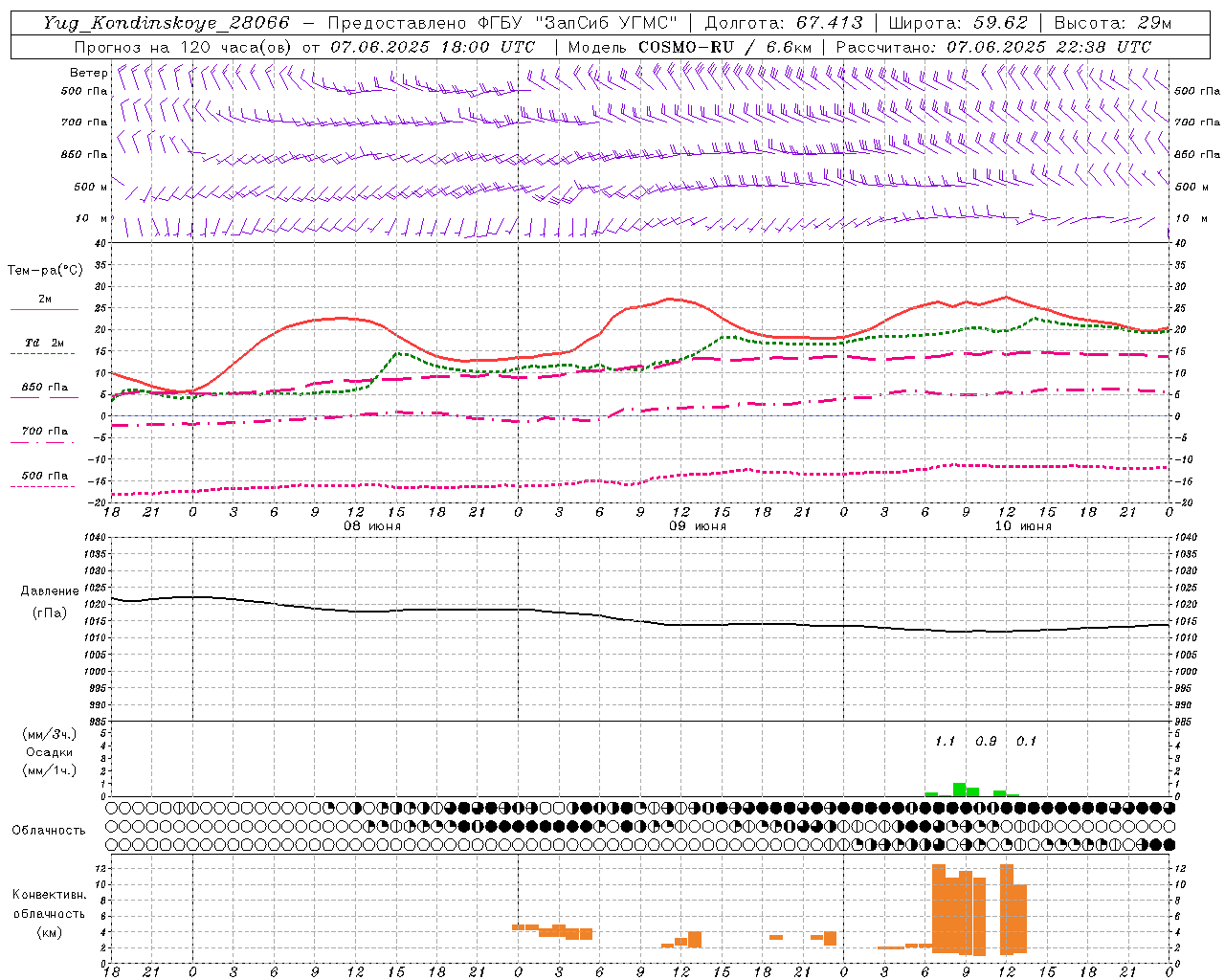
Task: Click the 10 июня date label
Action: (1022, 526)
